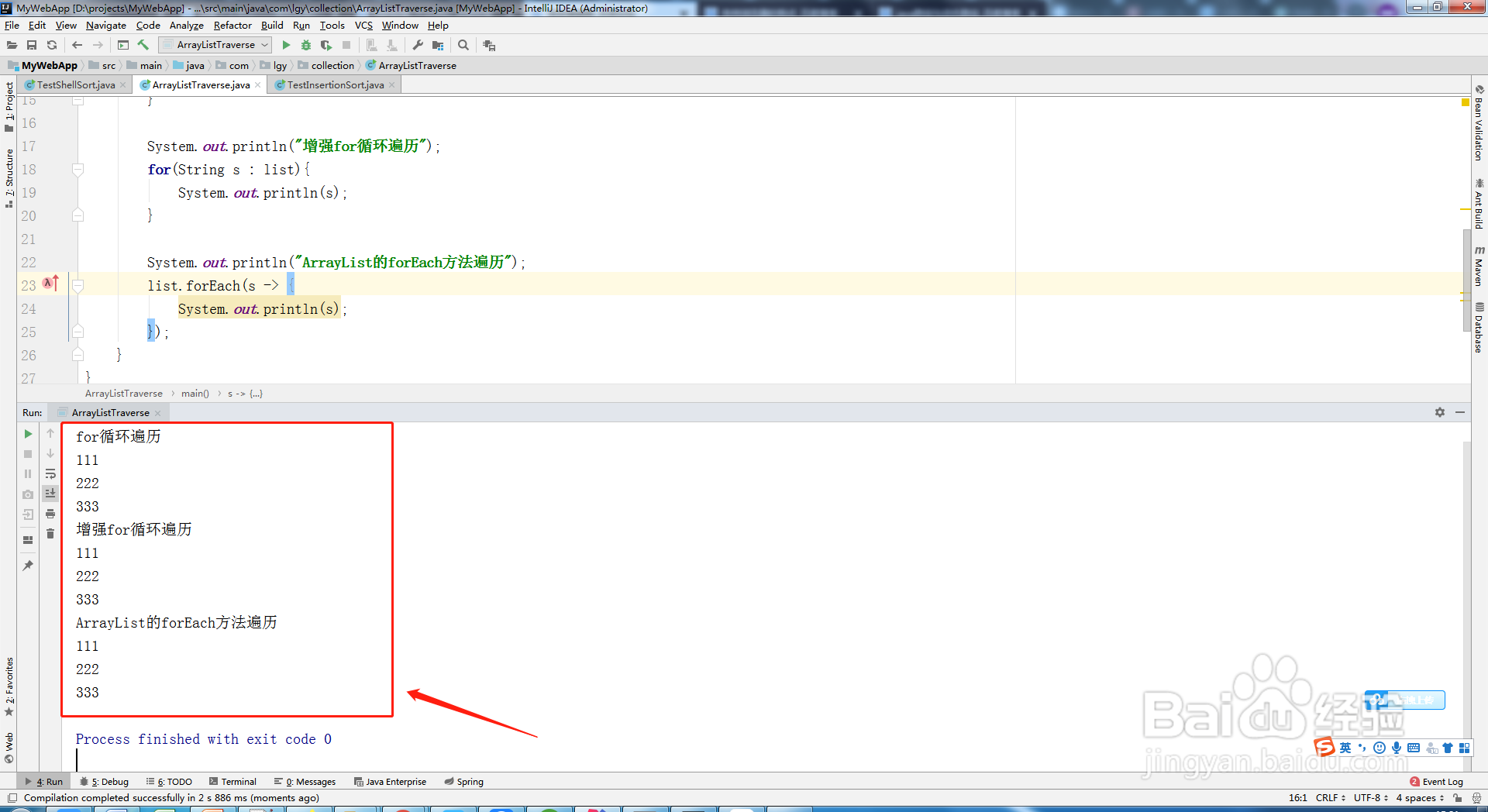Click the line 16:1 position indicator
Image resolution: width=1488 pixels, height=812 pixels.
point(1298,797)
